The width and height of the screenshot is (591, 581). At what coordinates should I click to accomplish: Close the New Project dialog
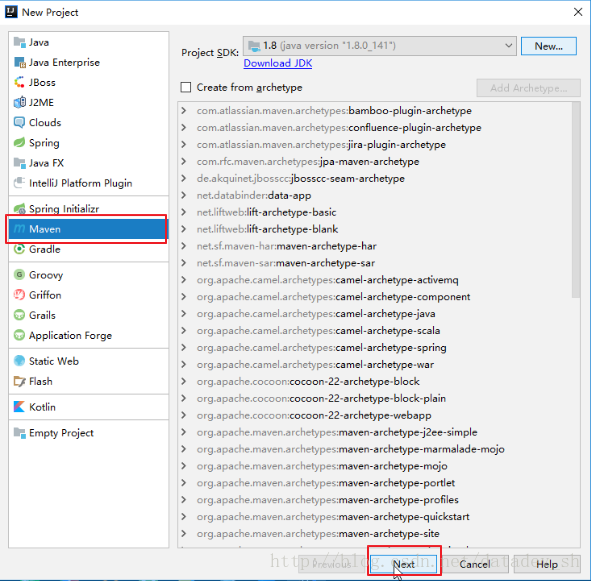[578, 12]
